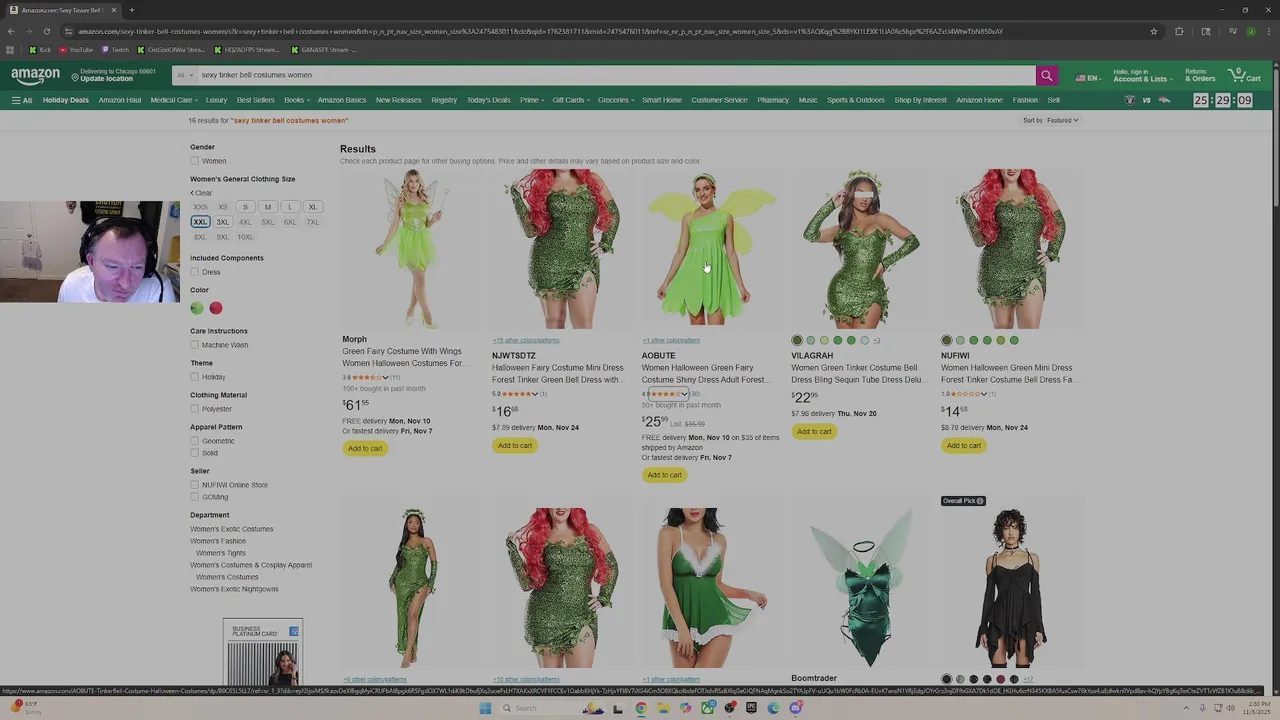The image size is (1280, 720).
Task: Open the Kick bookmark
Action: point(40,49)
